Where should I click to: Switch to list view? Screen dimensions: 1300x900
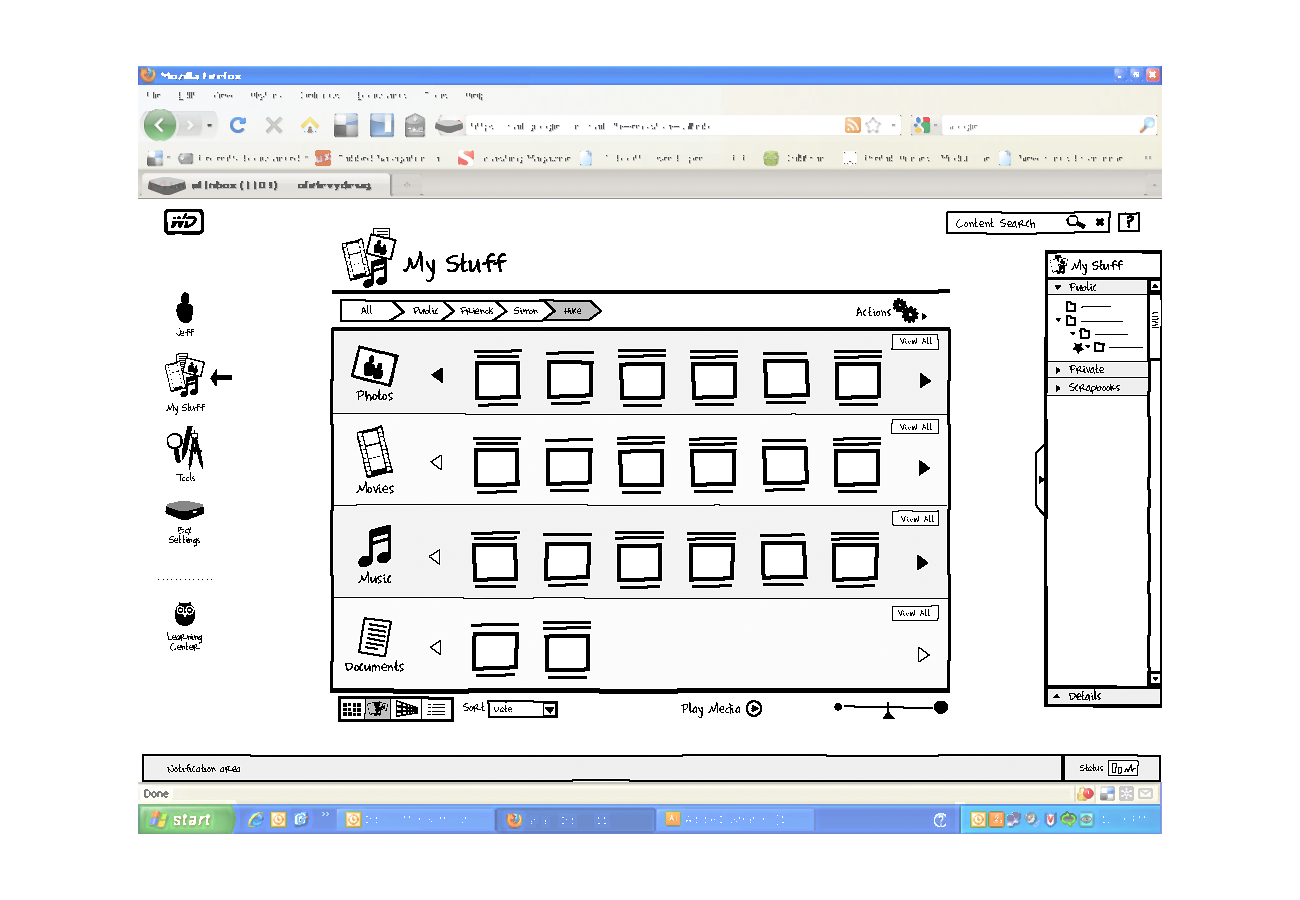click(436, 709)
